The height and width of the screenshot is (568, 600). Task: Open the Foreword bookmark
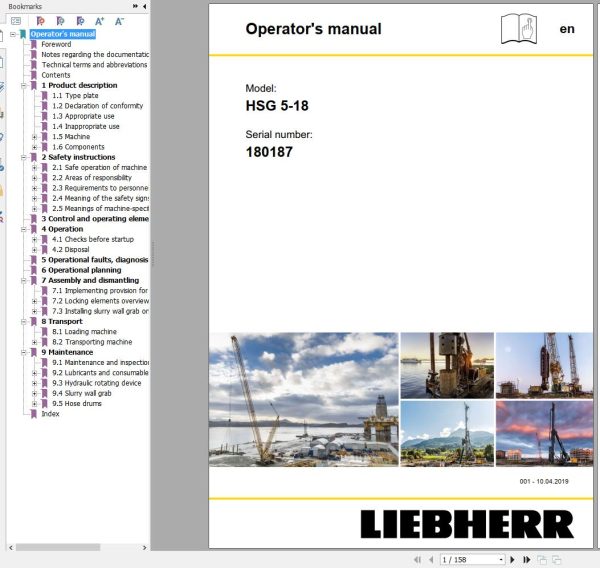tap(56, 44)
